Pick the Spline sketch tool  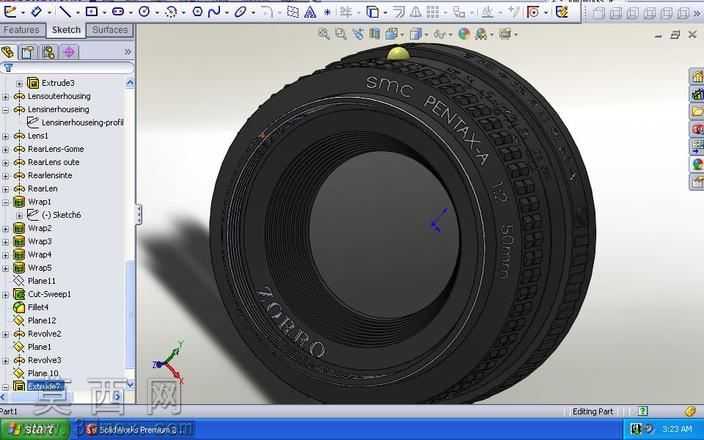[x=214, y=12]
